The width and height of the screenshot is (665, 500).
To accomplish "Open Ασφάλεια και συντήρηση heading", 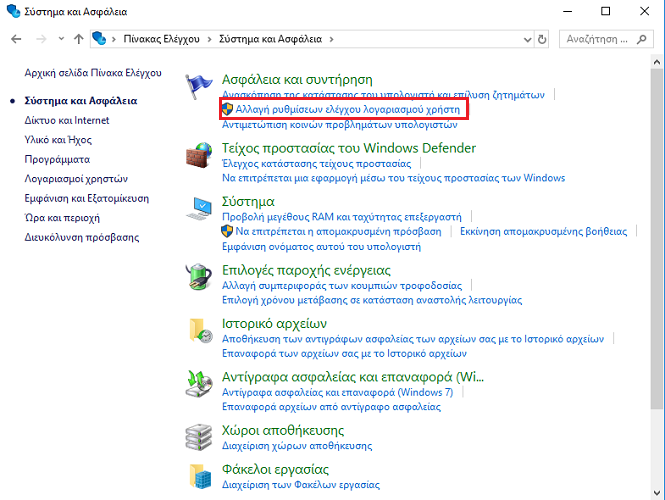I will (297, 80).
